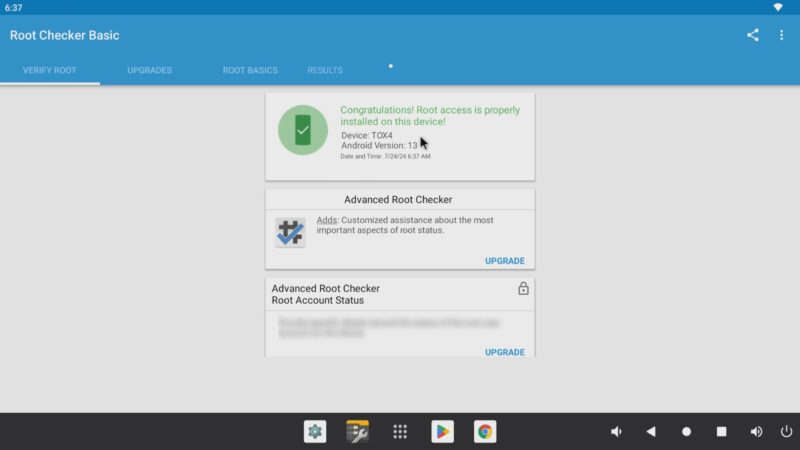Viewport: 800px width, 450px height.
Task: Click the Android Version: 13 text
Action: [x=379, y=145]
